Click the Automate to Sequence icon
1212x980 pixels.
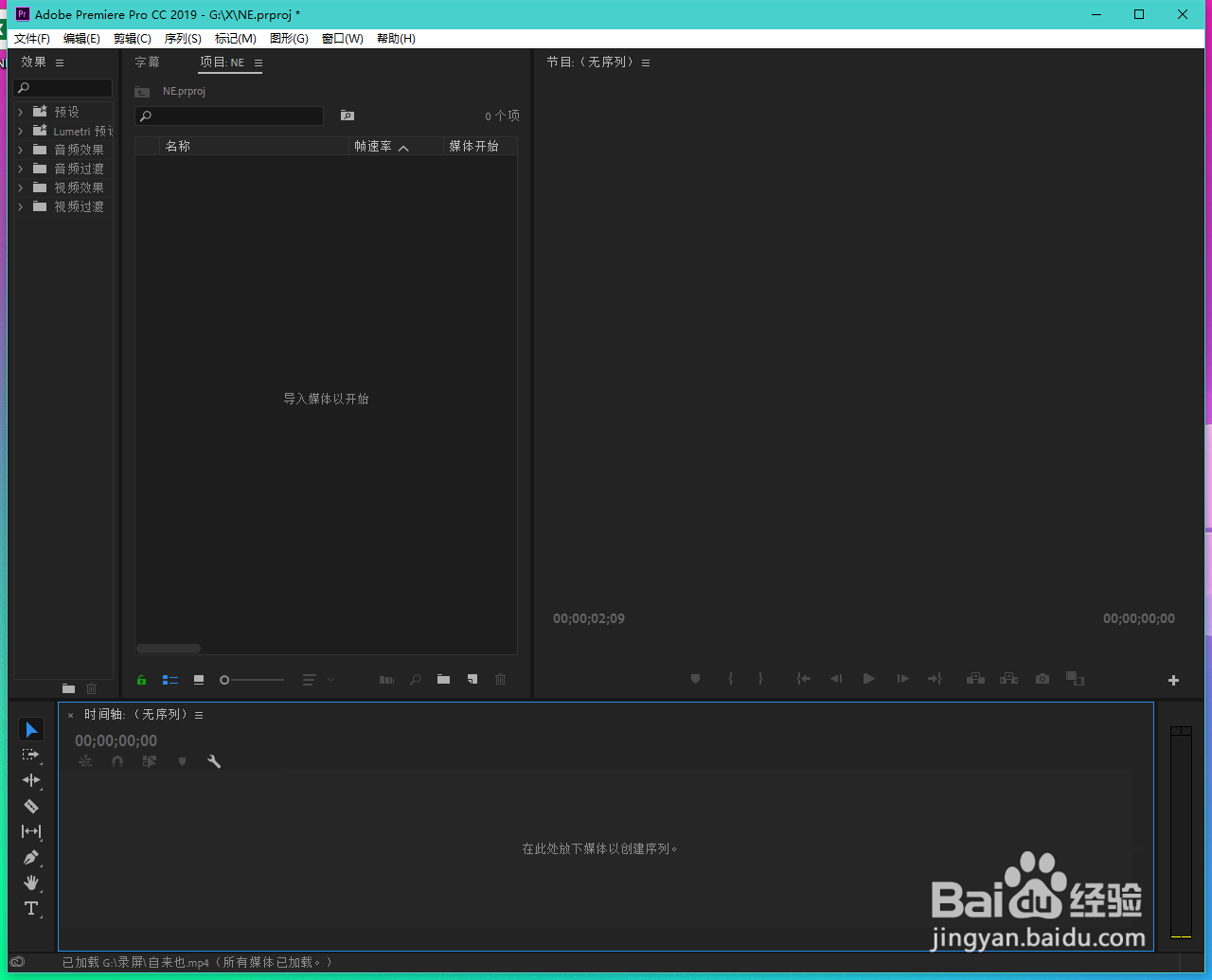click(x=386, y=679)
